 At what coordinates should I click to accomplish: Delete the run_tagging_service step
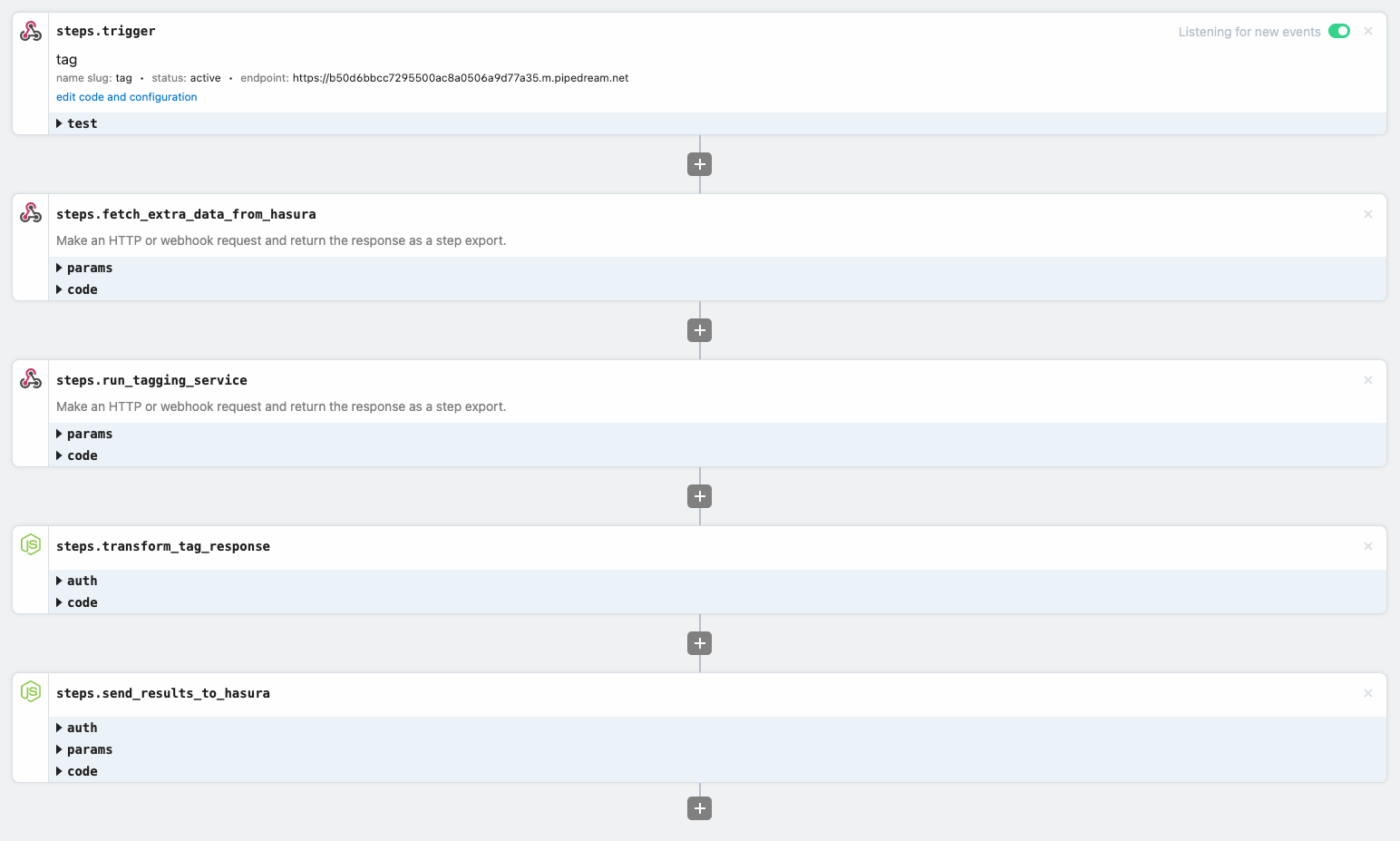pyautogui.click(x=1368, y=380)
